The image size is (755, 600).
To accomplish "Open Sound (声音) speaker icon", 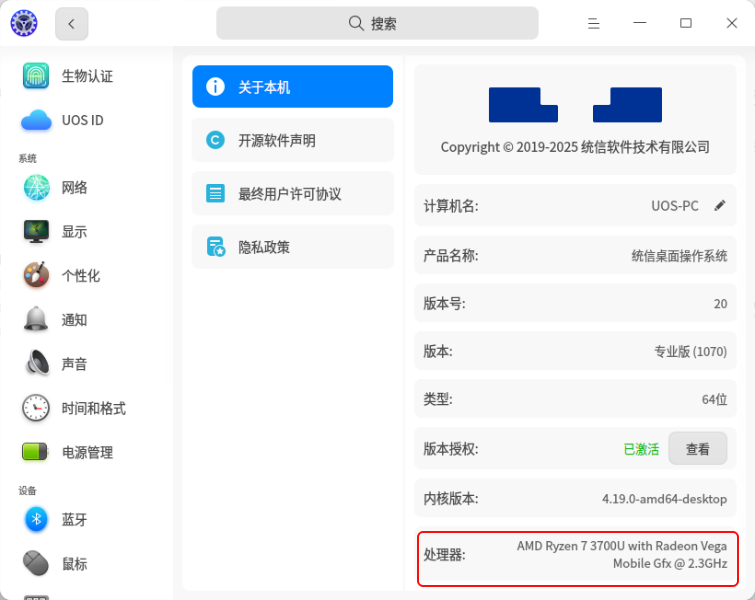I will point(37,363).
